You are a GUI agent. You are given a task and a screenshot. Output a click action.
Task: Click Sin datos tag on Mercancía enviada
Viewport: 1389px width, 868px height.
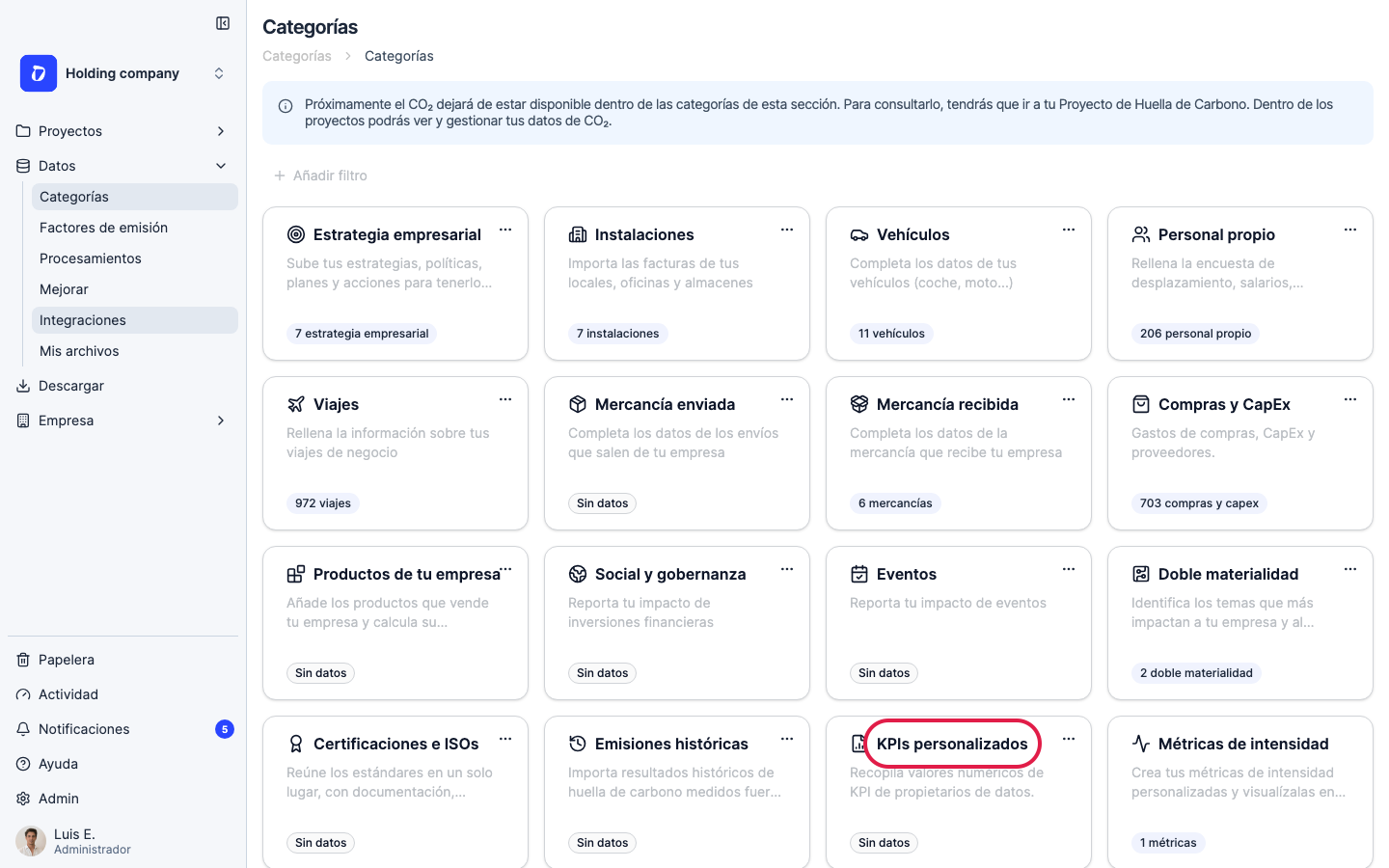(x=603, y=503)
